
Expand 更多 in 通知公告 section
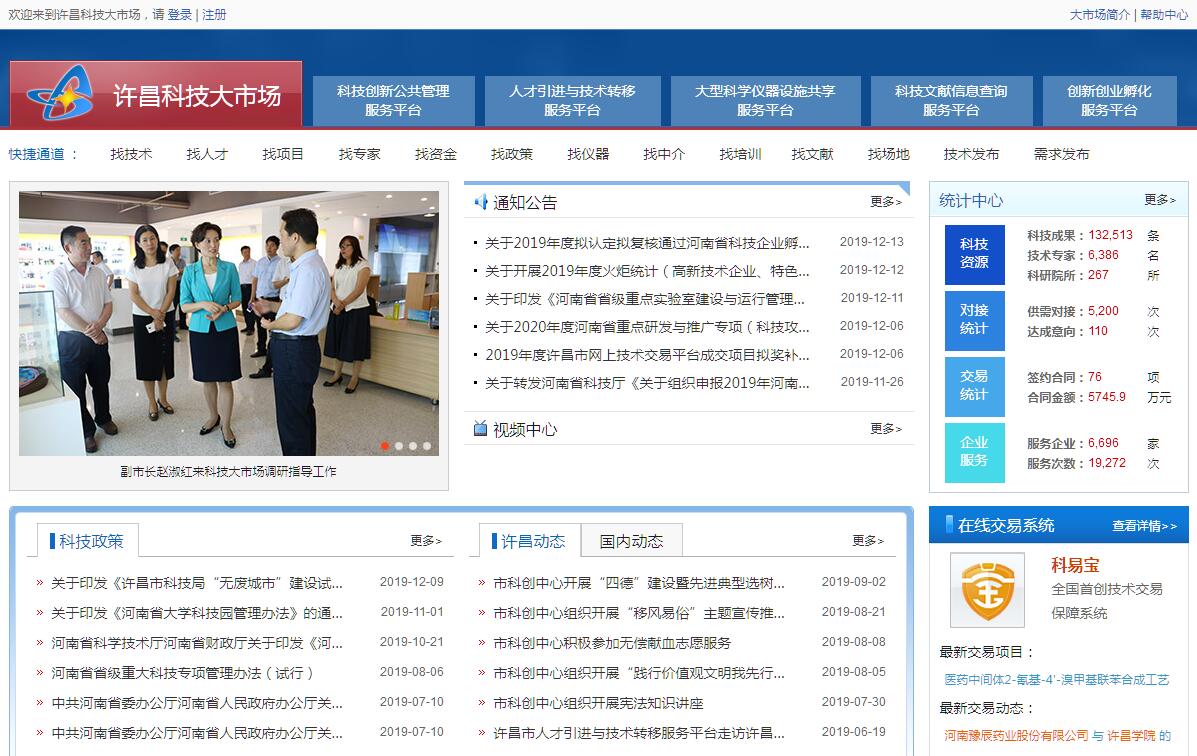tap(885, 202)
